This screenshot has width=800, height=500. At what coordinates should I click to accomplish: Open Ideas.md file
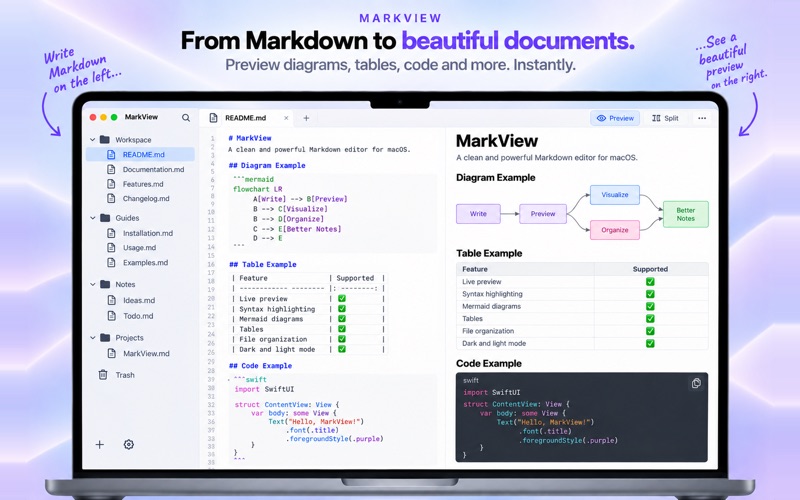(x=140, y=300)
